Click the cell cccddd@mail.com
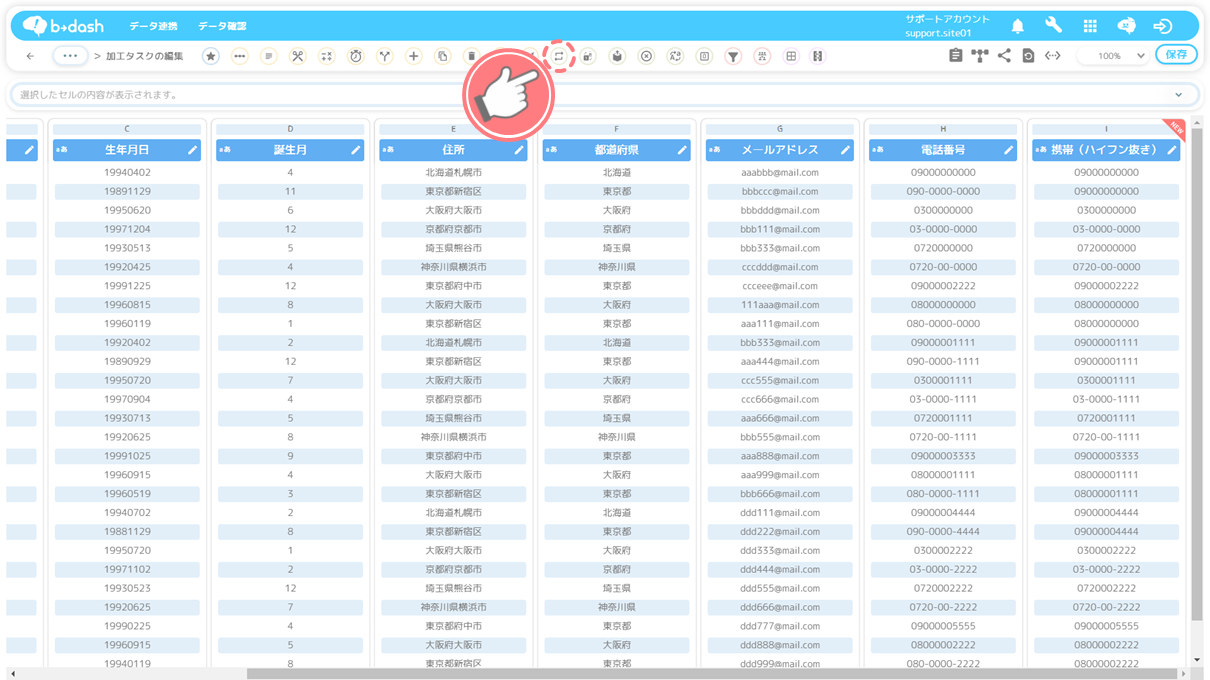1210x680 pixels. 780,267
